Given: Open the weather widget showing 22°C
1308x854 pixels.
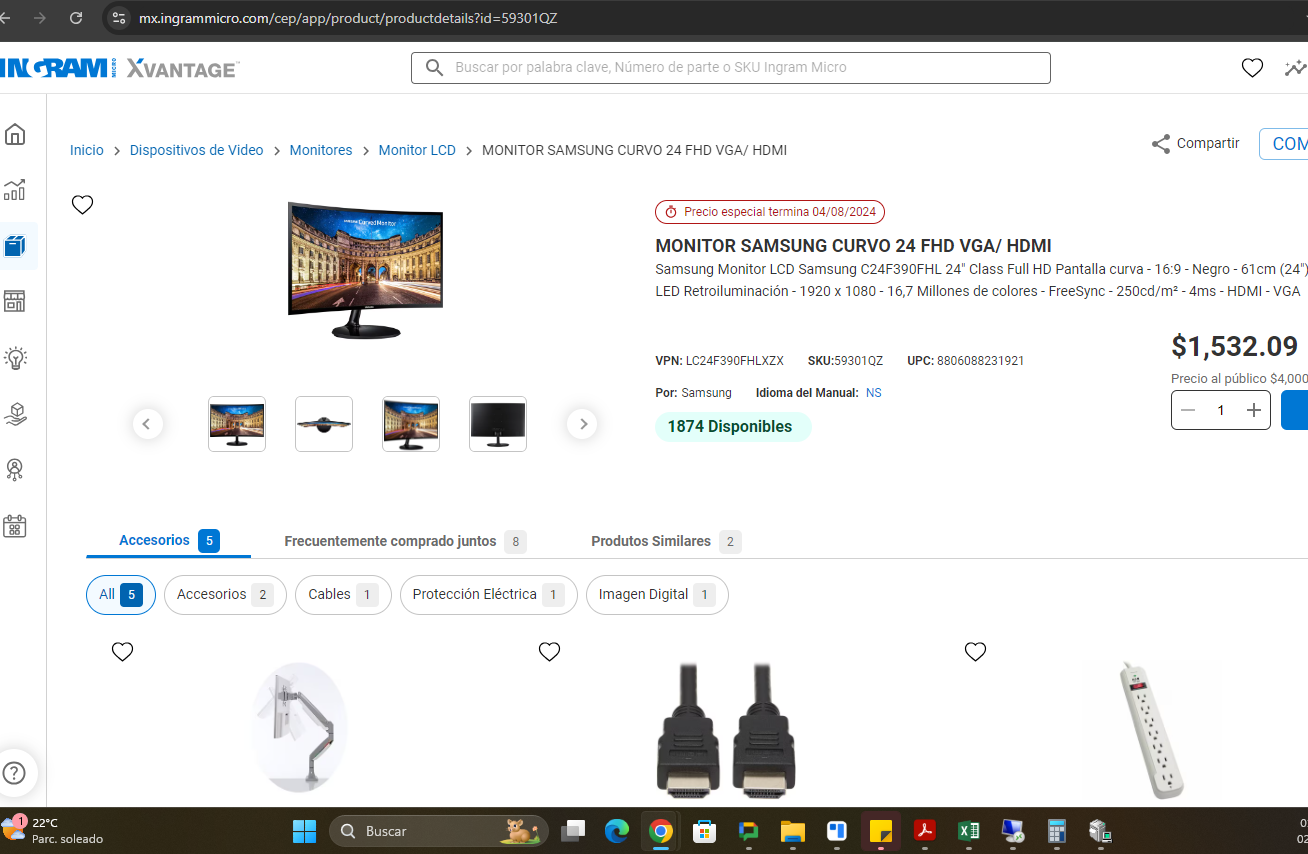Looking at the screenshot, I should click(52, 830).
